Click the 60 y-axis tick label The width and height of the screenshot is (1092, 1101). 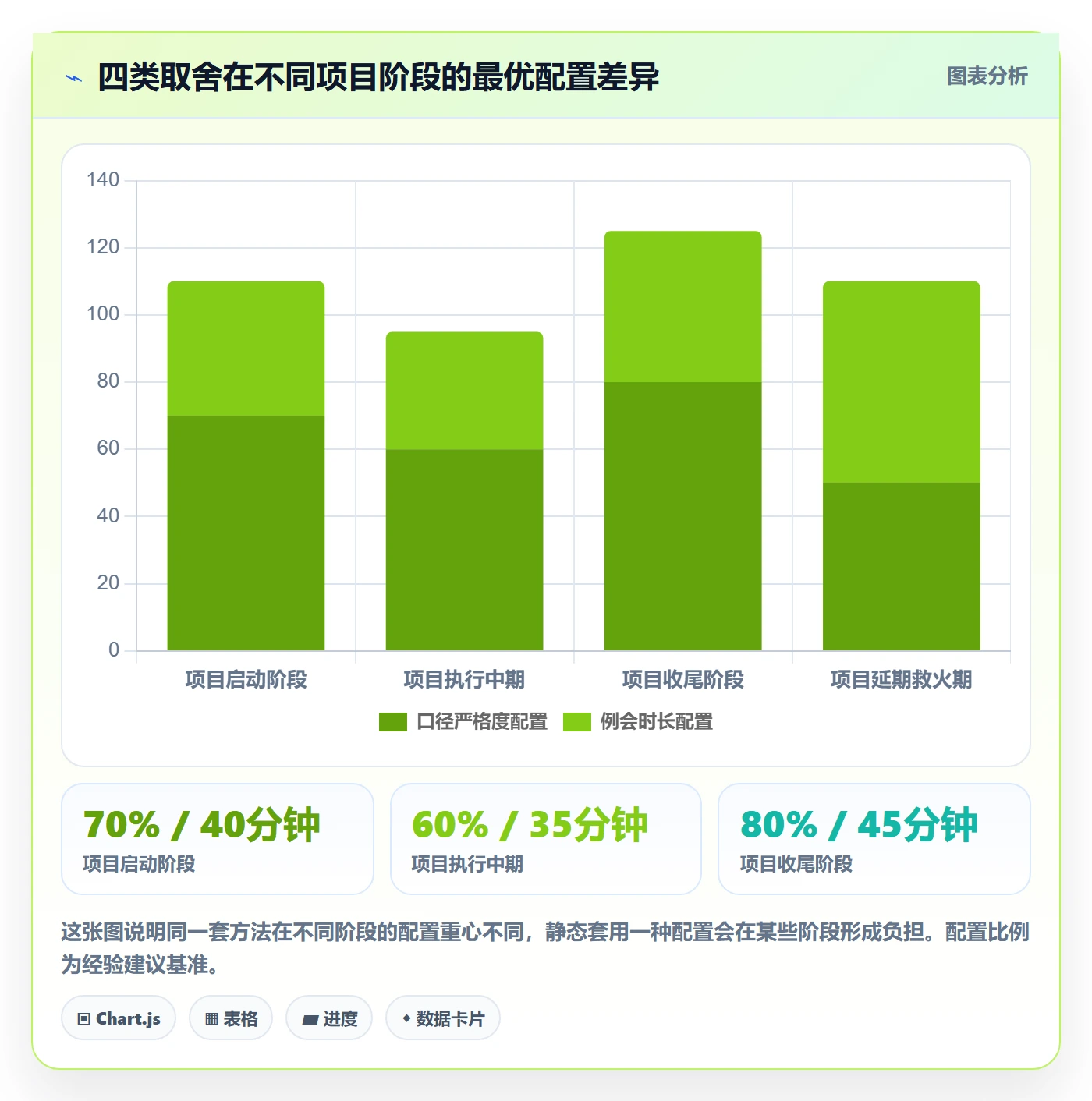point(108,448)
